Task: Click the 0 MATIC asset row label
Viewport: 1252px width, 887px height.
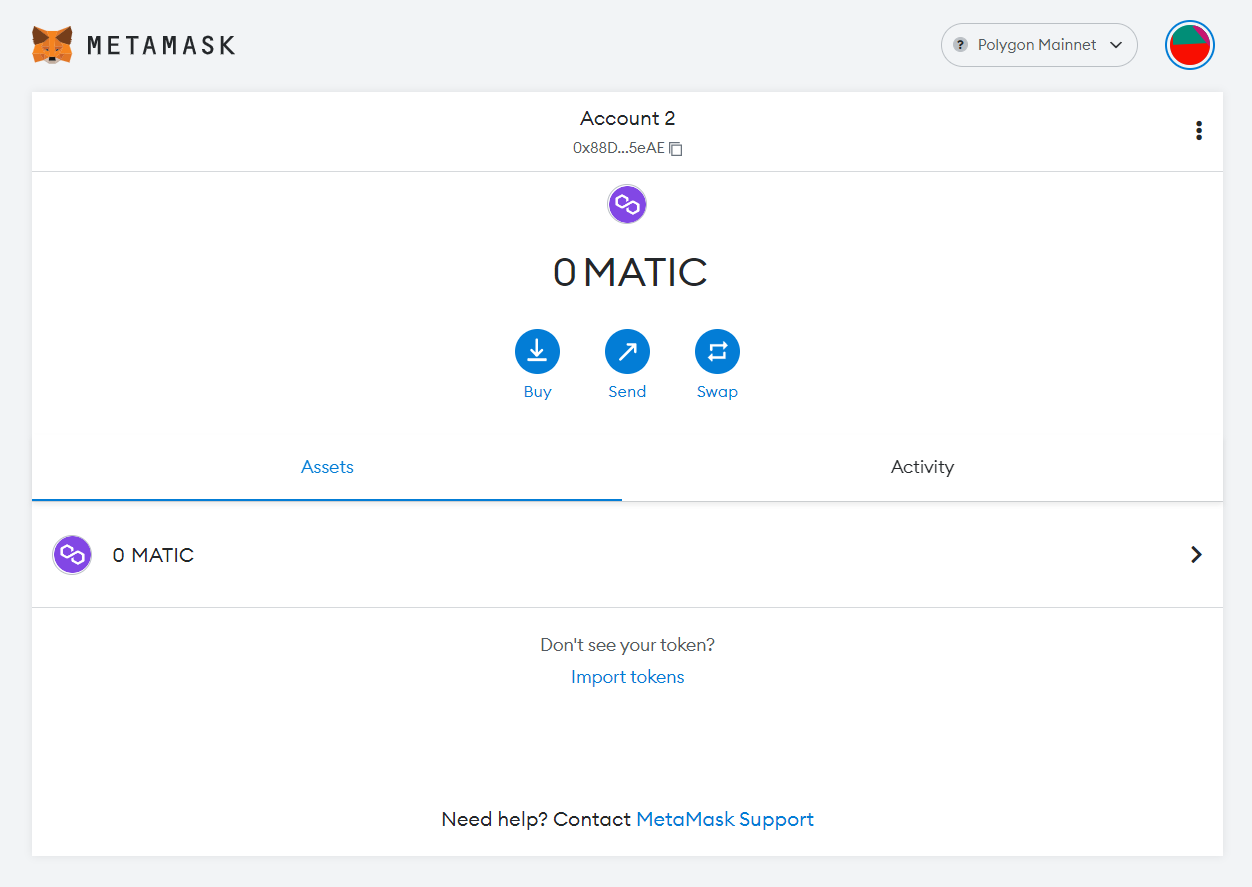Action: click(x=153, y=555)
